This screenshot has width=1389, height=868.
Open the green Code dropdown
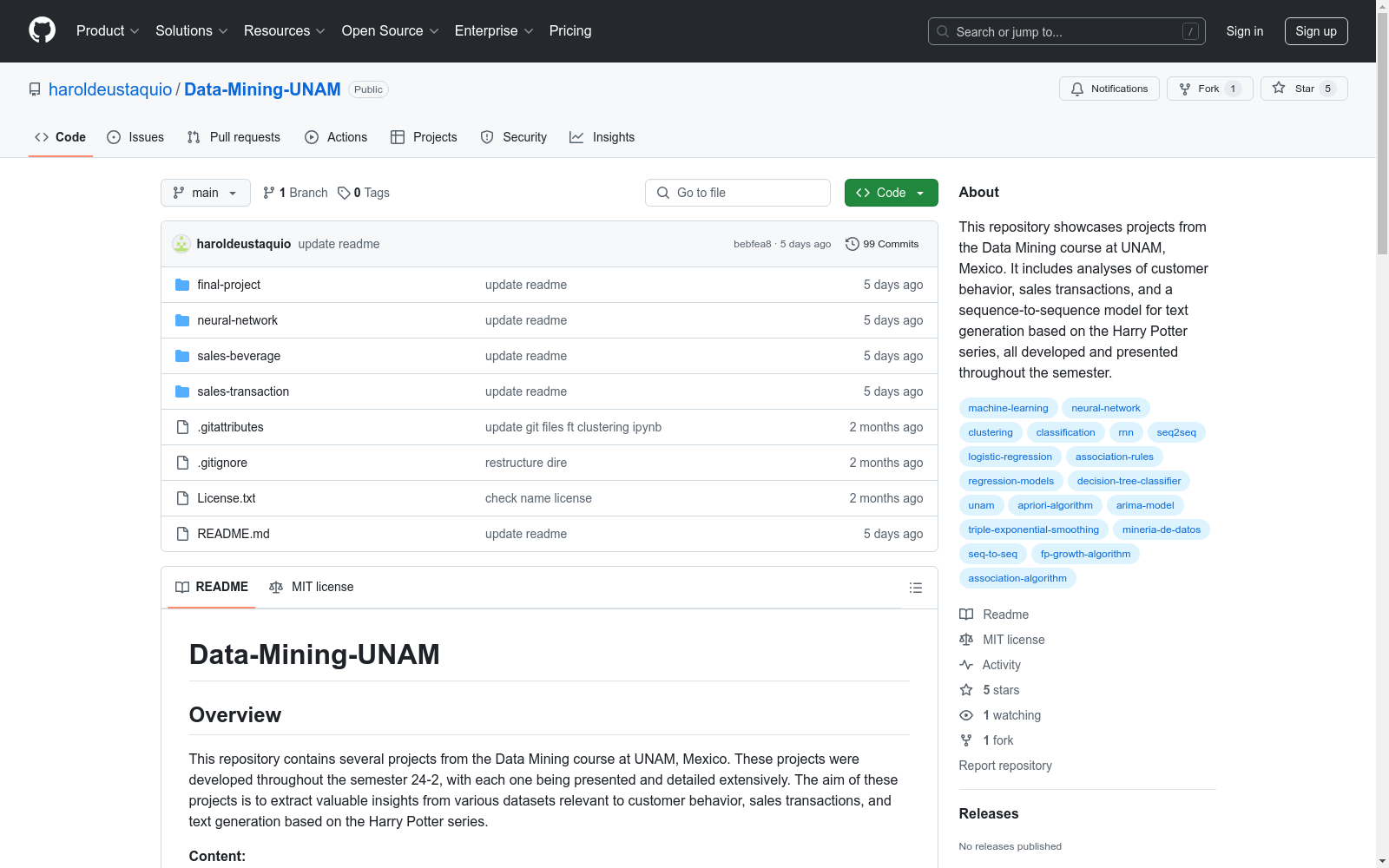click(891, 193)
